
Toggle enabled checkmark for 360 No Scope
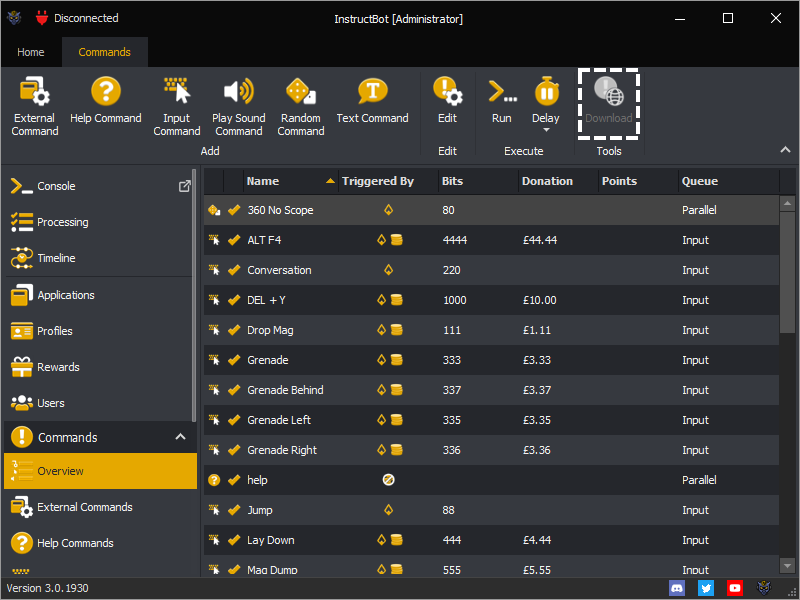[x=234, y=210]
